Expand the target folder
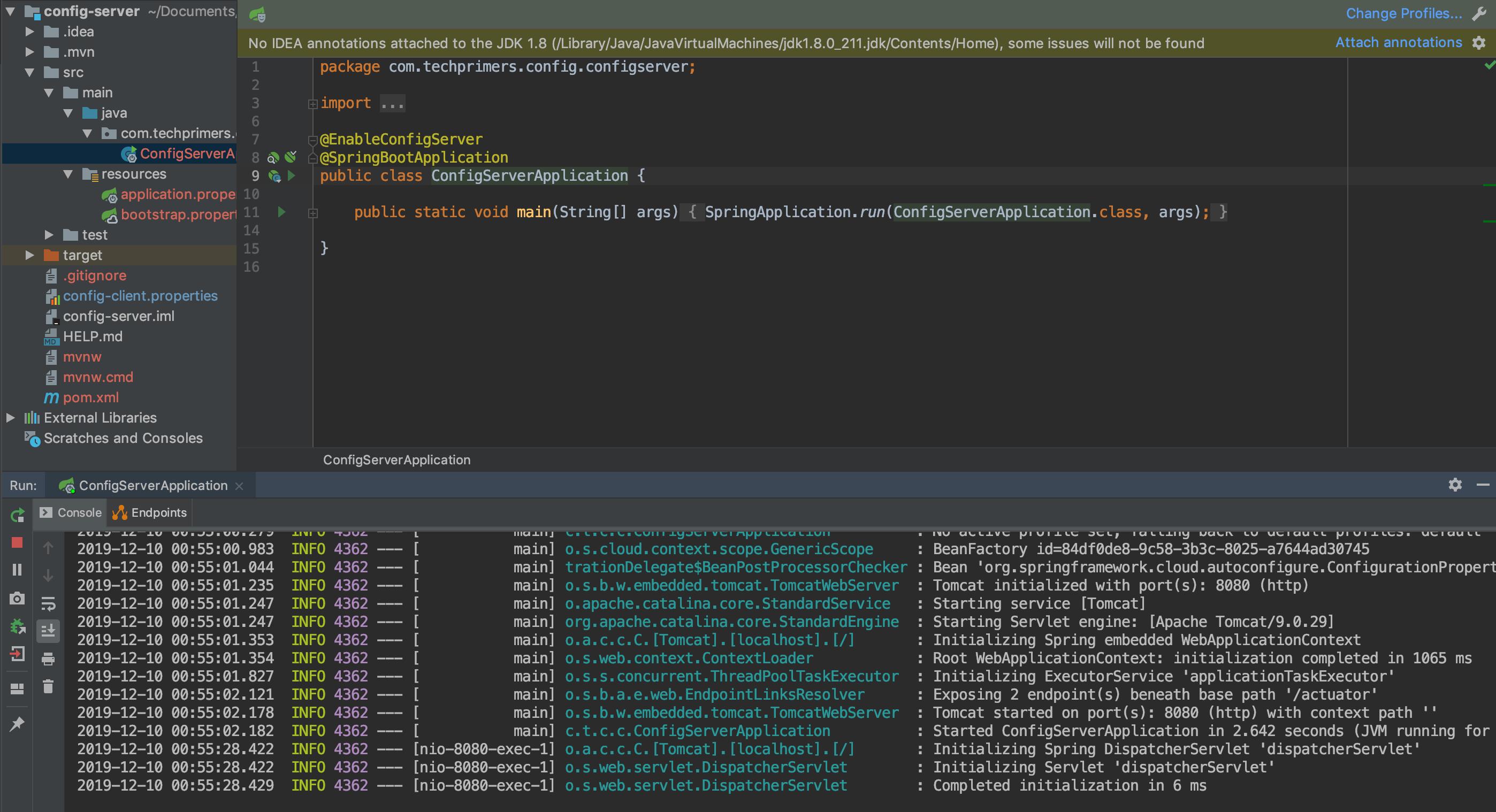The image size is (1496, 812). [x=29, y=255]
